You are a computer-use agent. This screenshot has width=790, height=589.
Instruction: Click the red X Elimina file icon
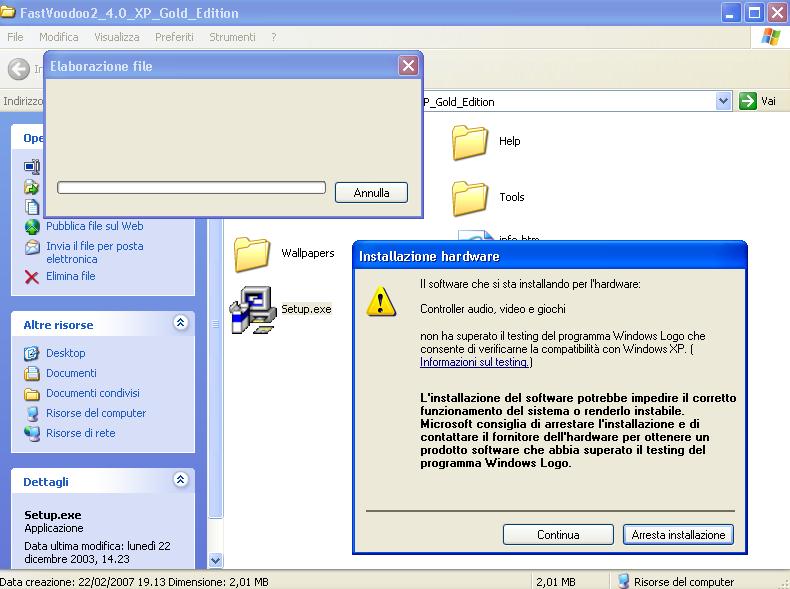pyautogui.click(x=32, y=277)
